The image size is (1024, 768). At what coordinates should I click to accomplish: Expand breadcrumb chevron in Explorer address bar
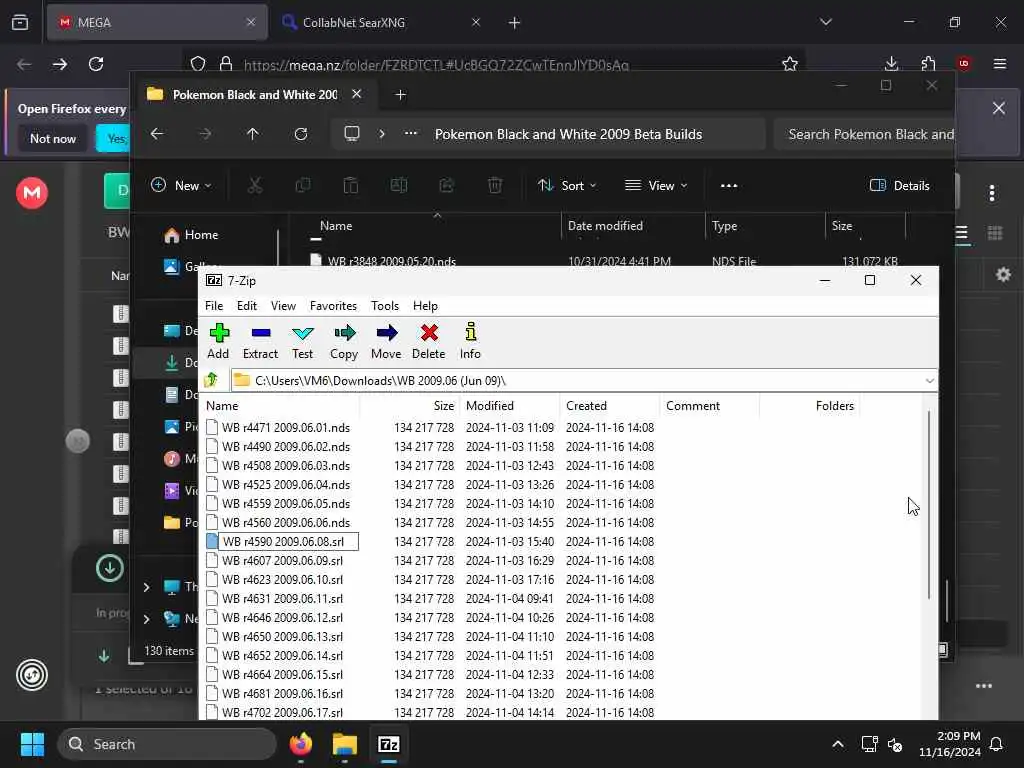(382, 134)
